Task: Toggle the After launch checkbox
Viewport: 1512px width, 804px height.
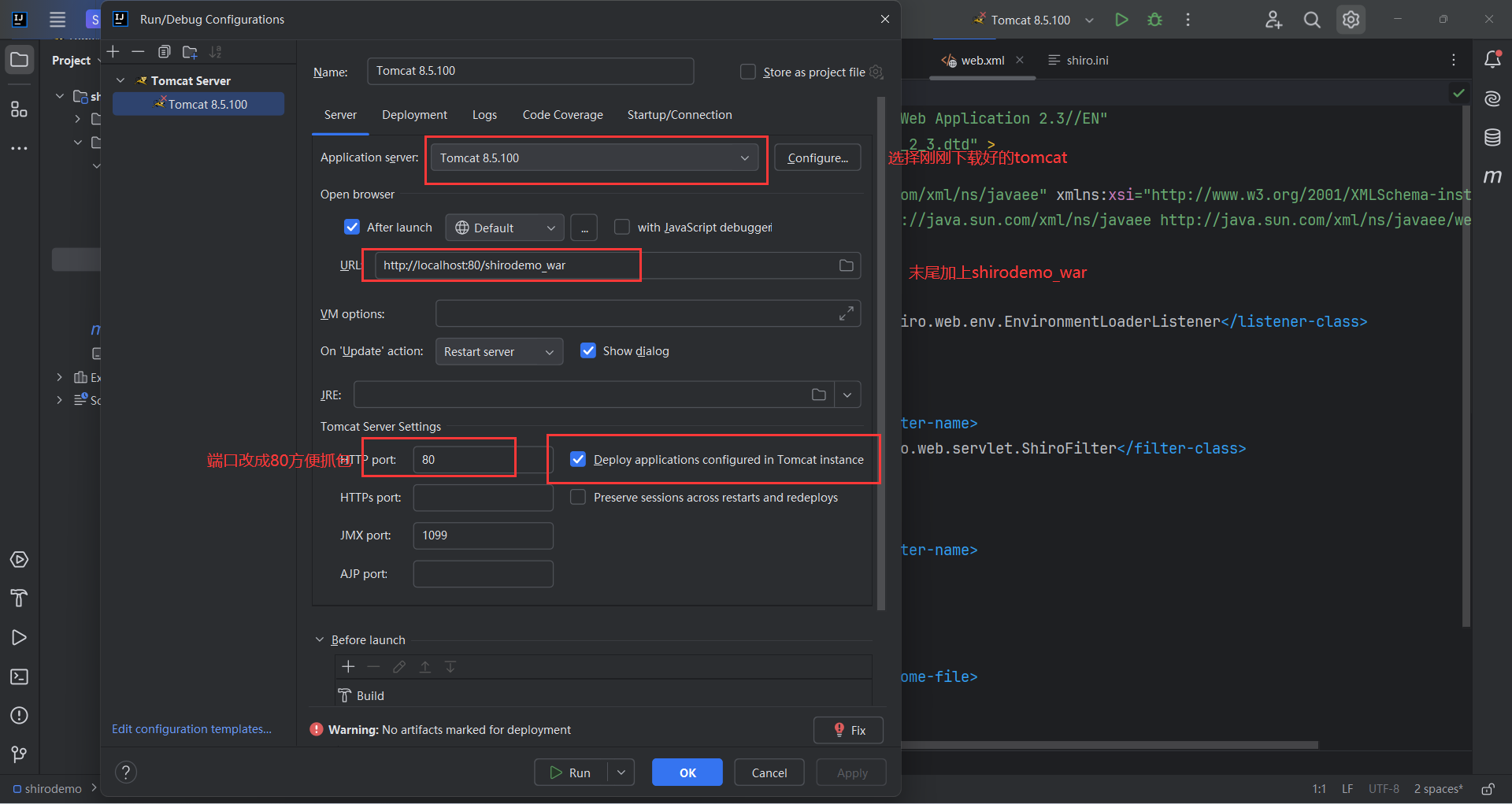Action: click(352, 228)
